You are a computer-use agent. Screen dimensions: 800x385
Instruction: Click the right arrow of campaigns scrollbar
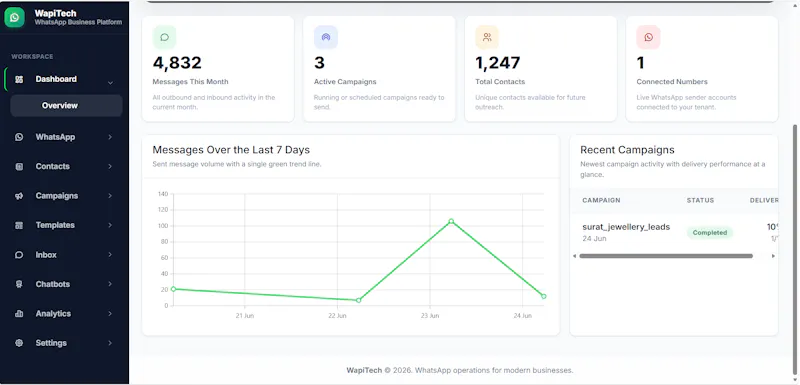[773, 256]
